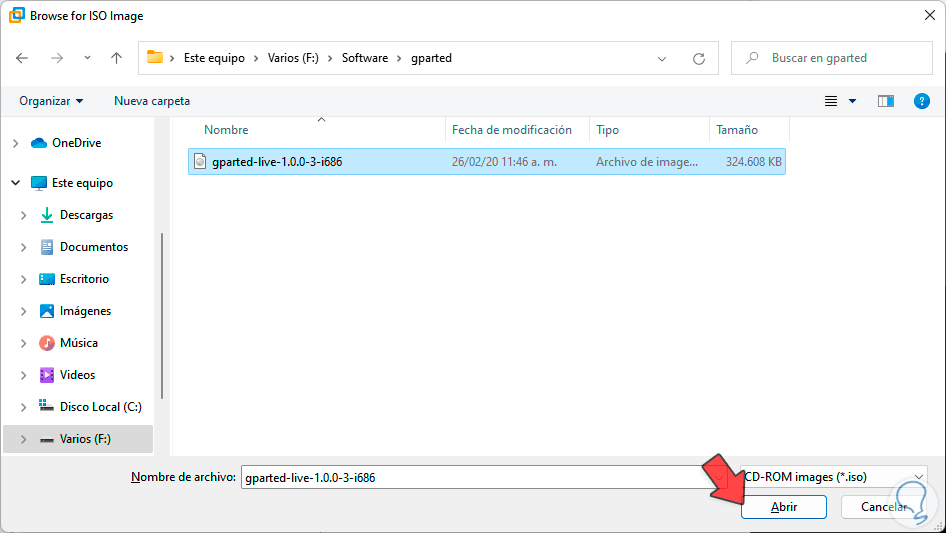Open Descargas folder in sidebar
This screenshot has height=533, width=946.
point(86,215)
